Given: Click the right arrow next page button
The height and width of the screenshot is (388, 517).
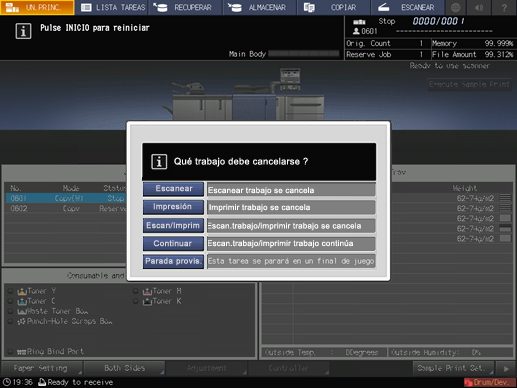Looking at the screenshot, I should tap(506, 368).
